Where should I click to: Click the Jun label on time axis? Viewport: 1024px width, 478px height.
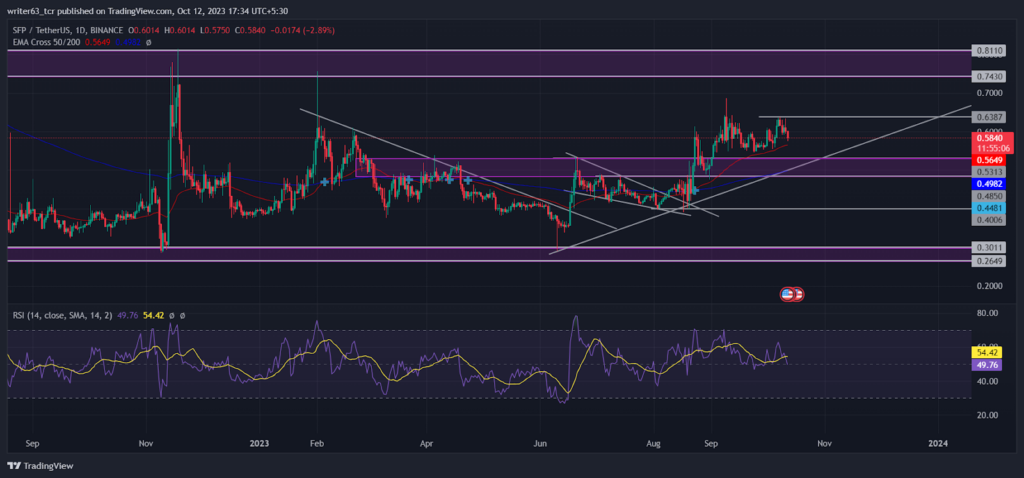coord(541,443)
